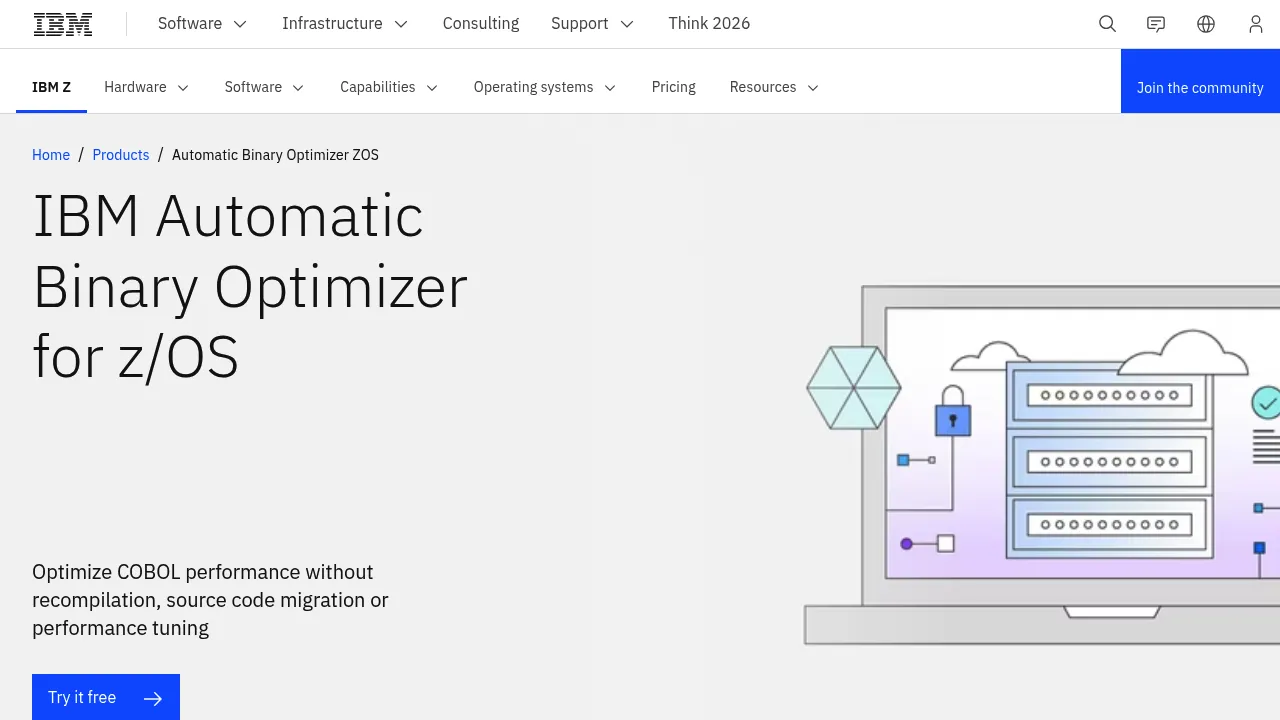
Task: Select the IBM Z tab
Action: coord(51,87)
